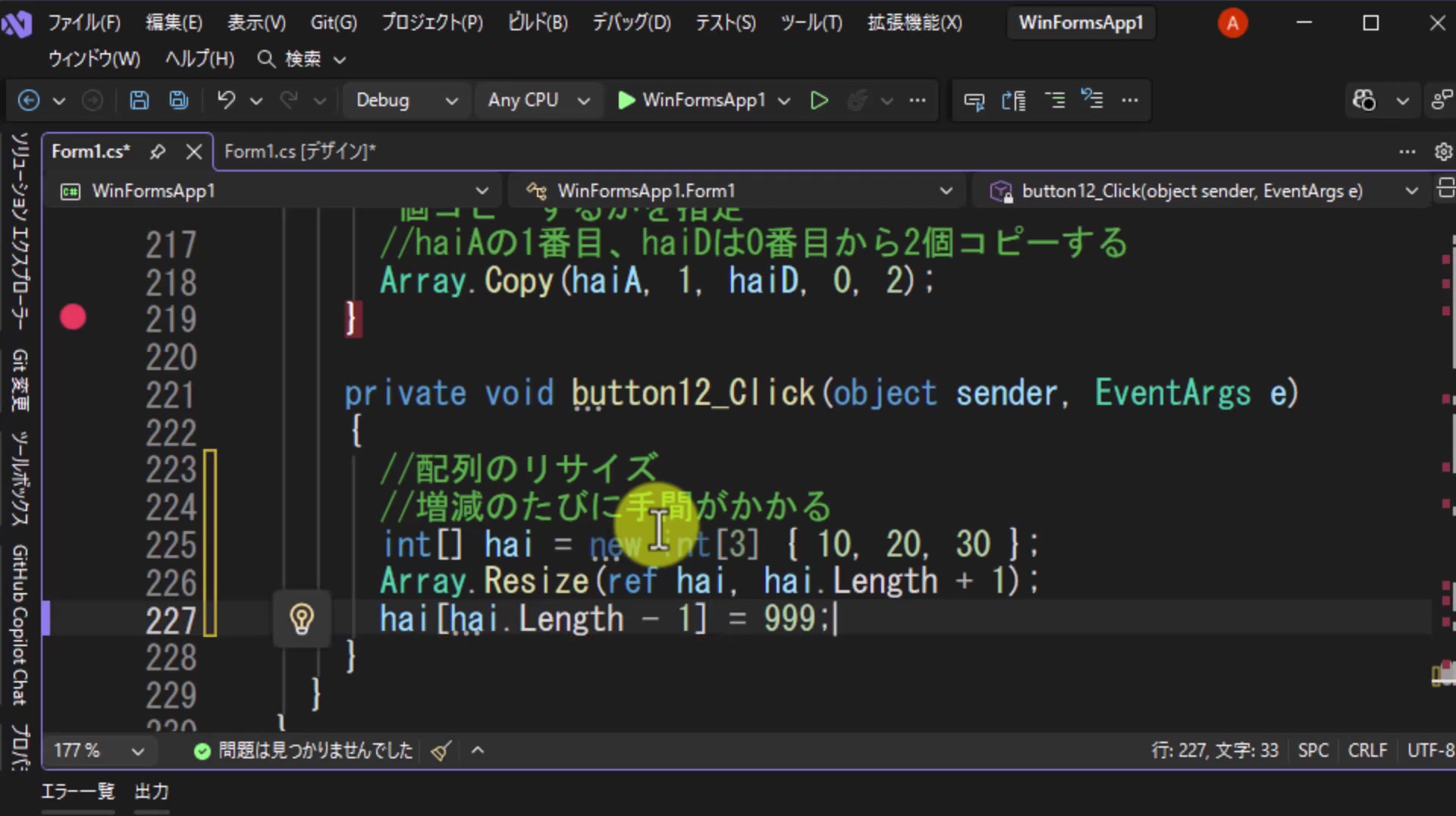This screenshot has width=1456, height=816.
Task: Open editor settings gear icon
Action: point(1443,152)
